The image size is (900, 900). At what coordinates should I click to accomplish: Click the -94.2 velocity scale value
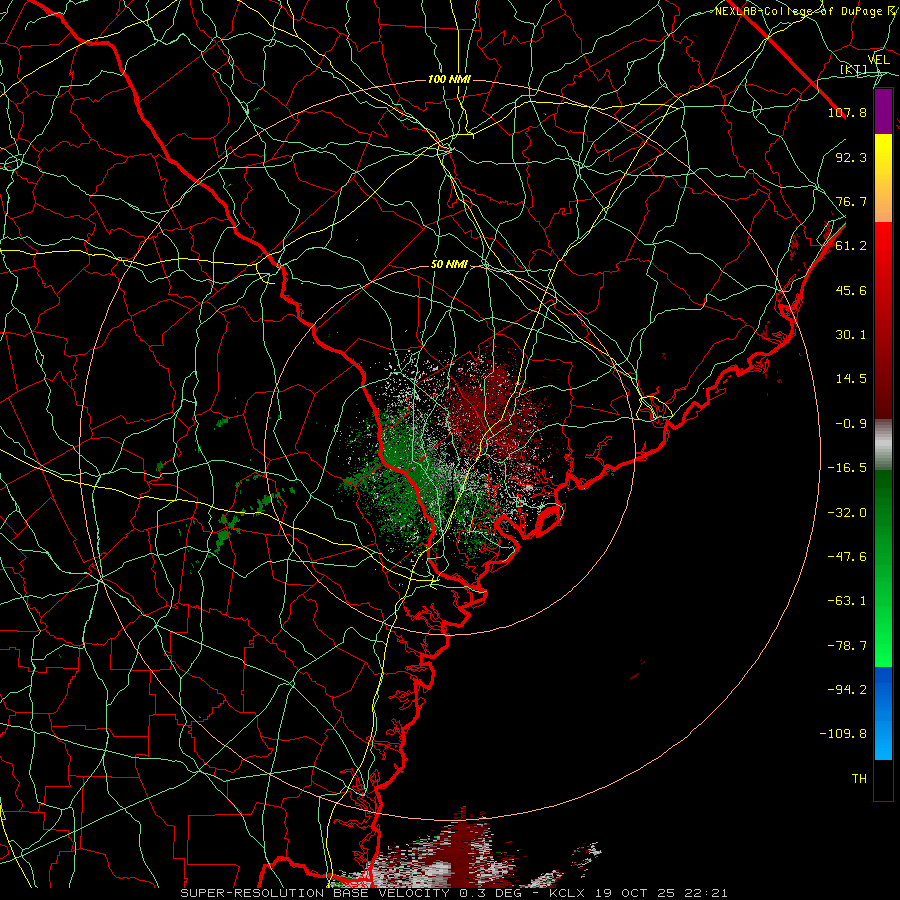tap(847, 690)
